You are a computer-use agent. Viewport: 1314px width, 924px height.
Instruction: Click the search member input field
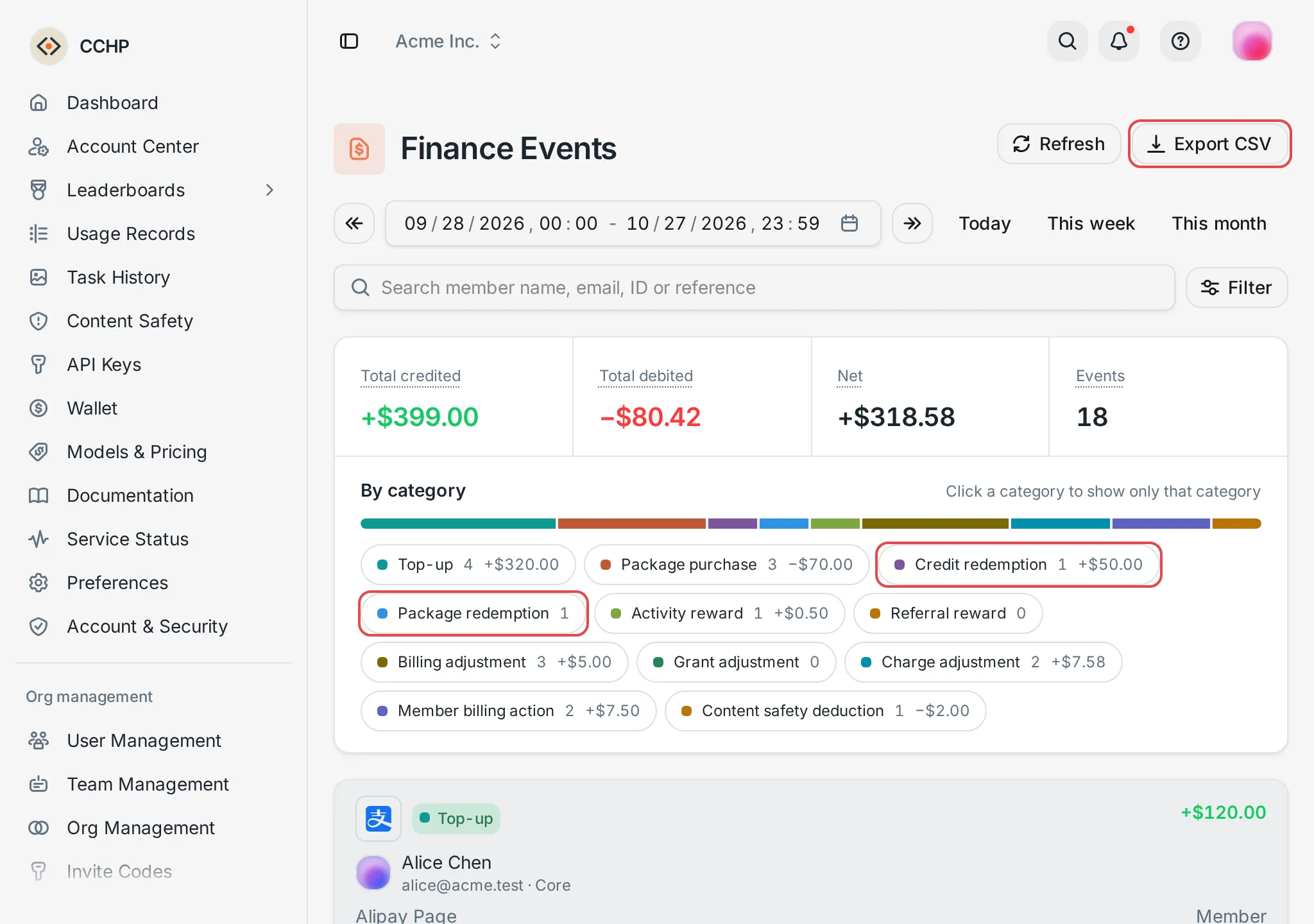[755, 287]
